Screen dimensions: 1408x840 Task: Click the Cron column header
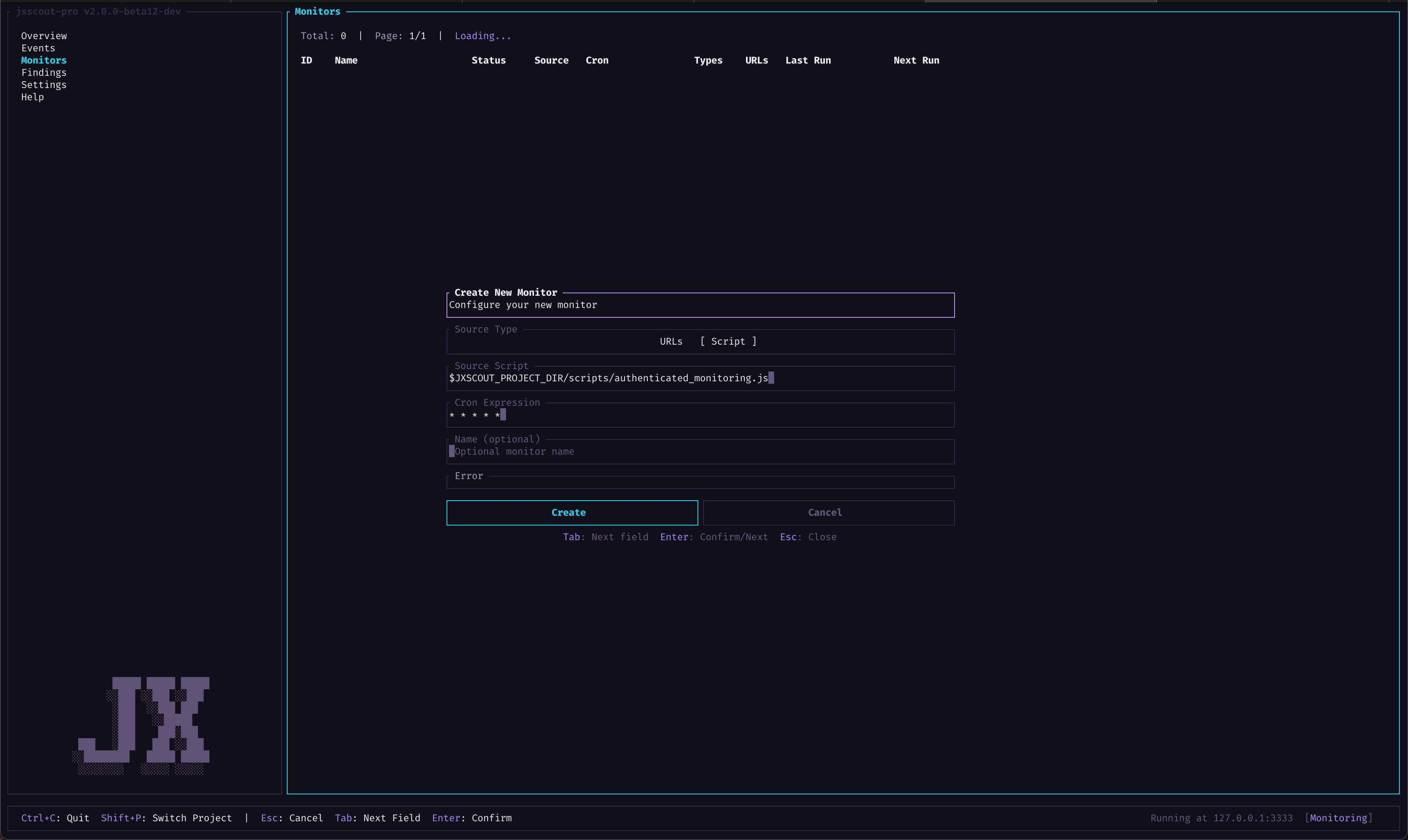click(x=597, y=60)
